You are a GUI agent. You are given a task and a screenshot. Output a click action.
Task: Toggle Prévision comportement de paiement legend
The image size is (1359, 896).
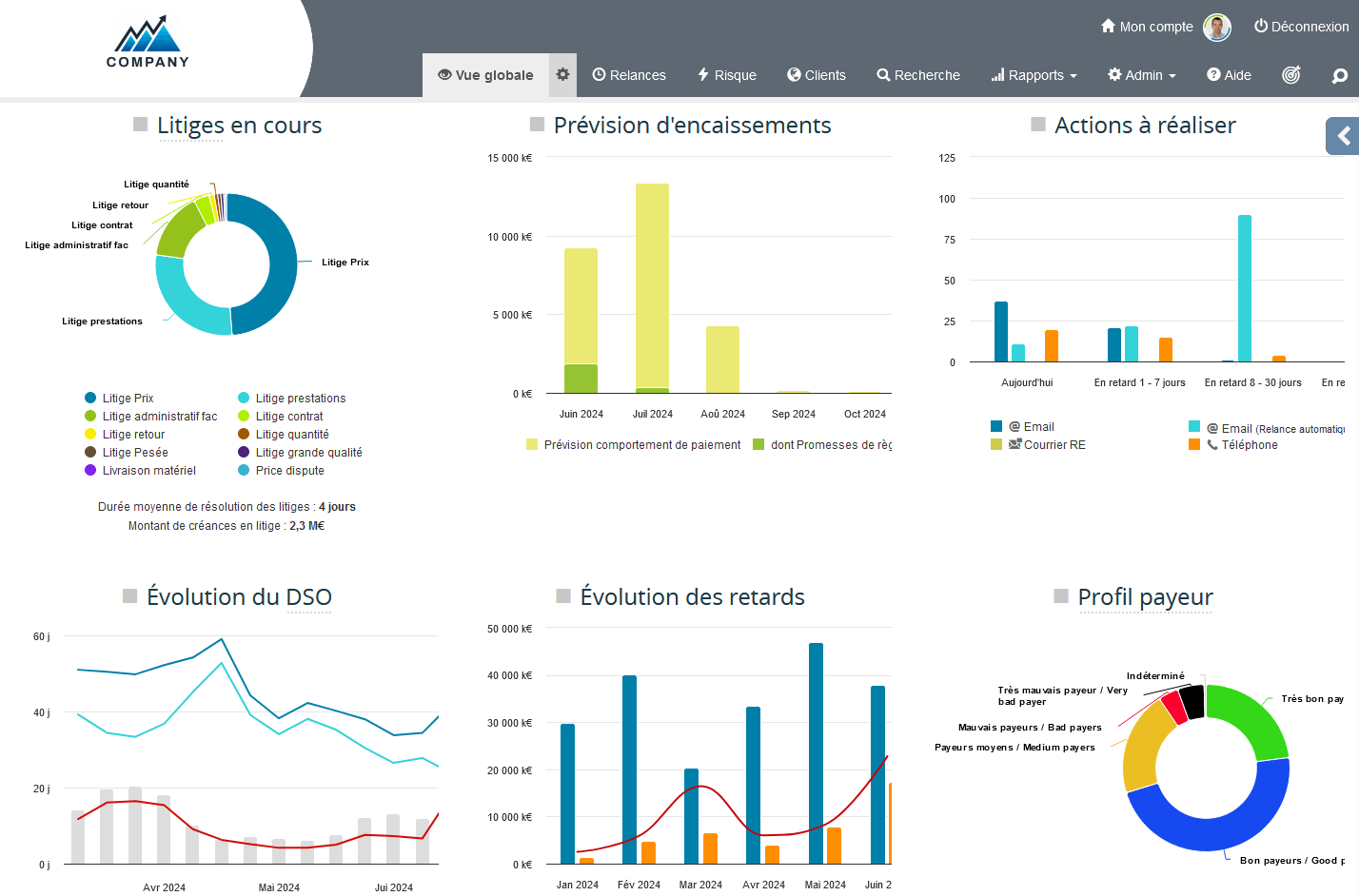click(x=633, y=445)
